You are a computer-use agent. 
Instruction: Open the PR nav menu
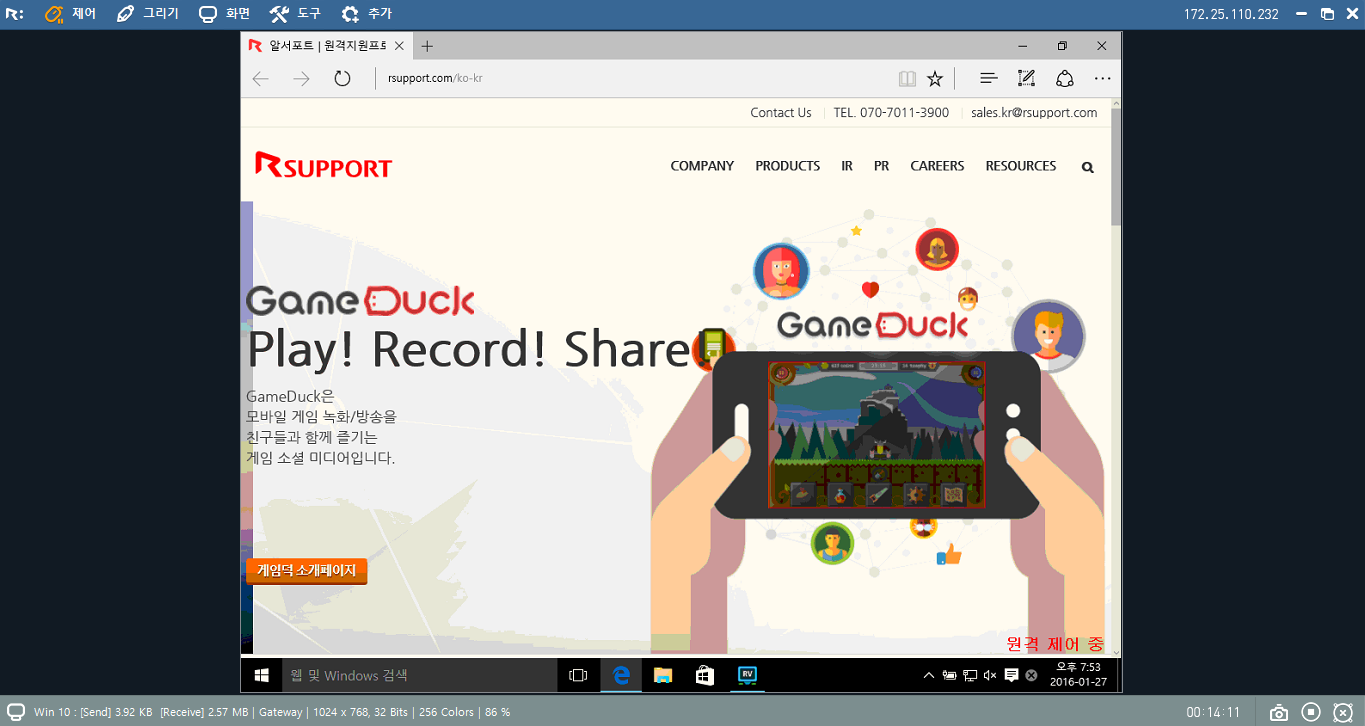(x=881, y=166)
